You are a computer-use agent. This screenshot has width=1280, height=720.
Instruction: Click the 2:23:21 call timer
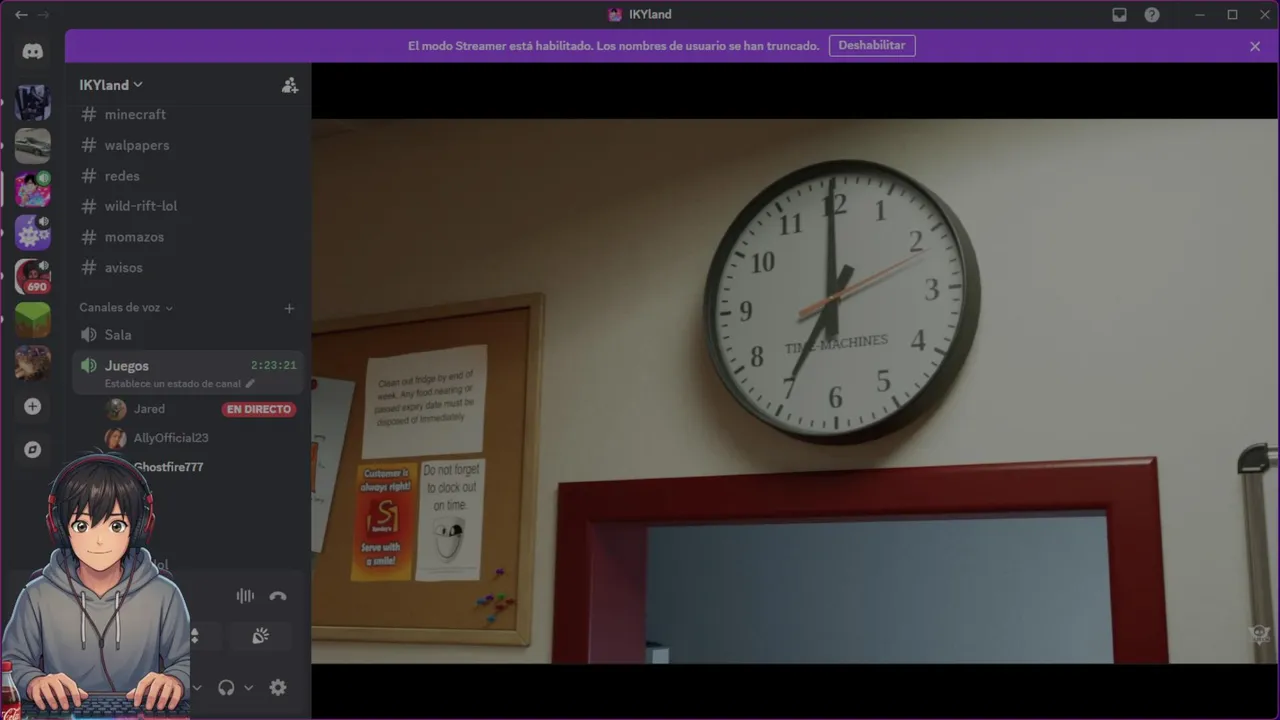click(x=274, y=366)
